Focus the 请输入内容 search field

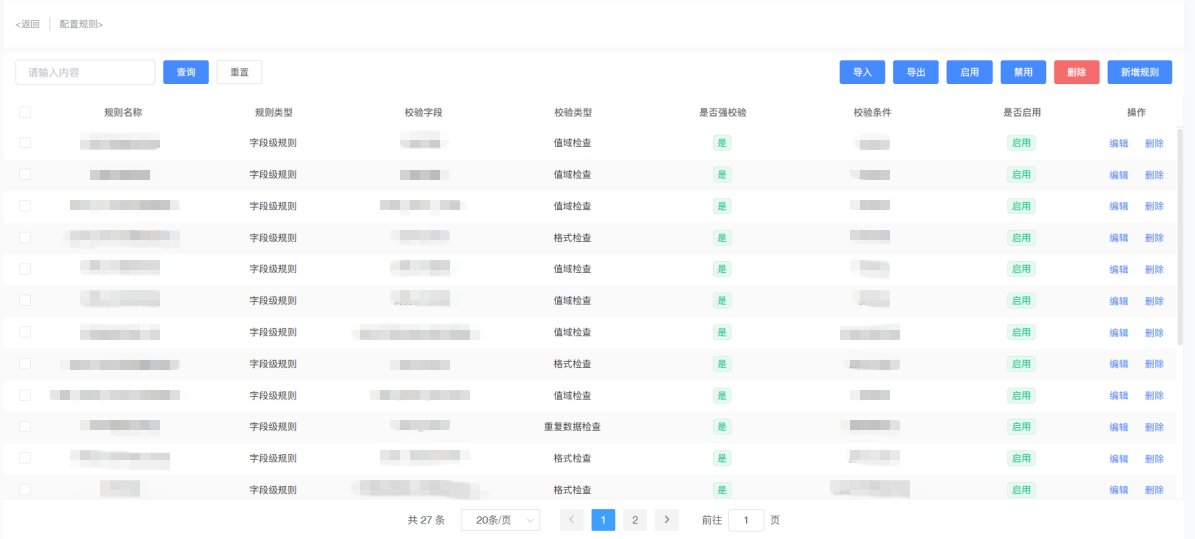click(x=85, y=72)
